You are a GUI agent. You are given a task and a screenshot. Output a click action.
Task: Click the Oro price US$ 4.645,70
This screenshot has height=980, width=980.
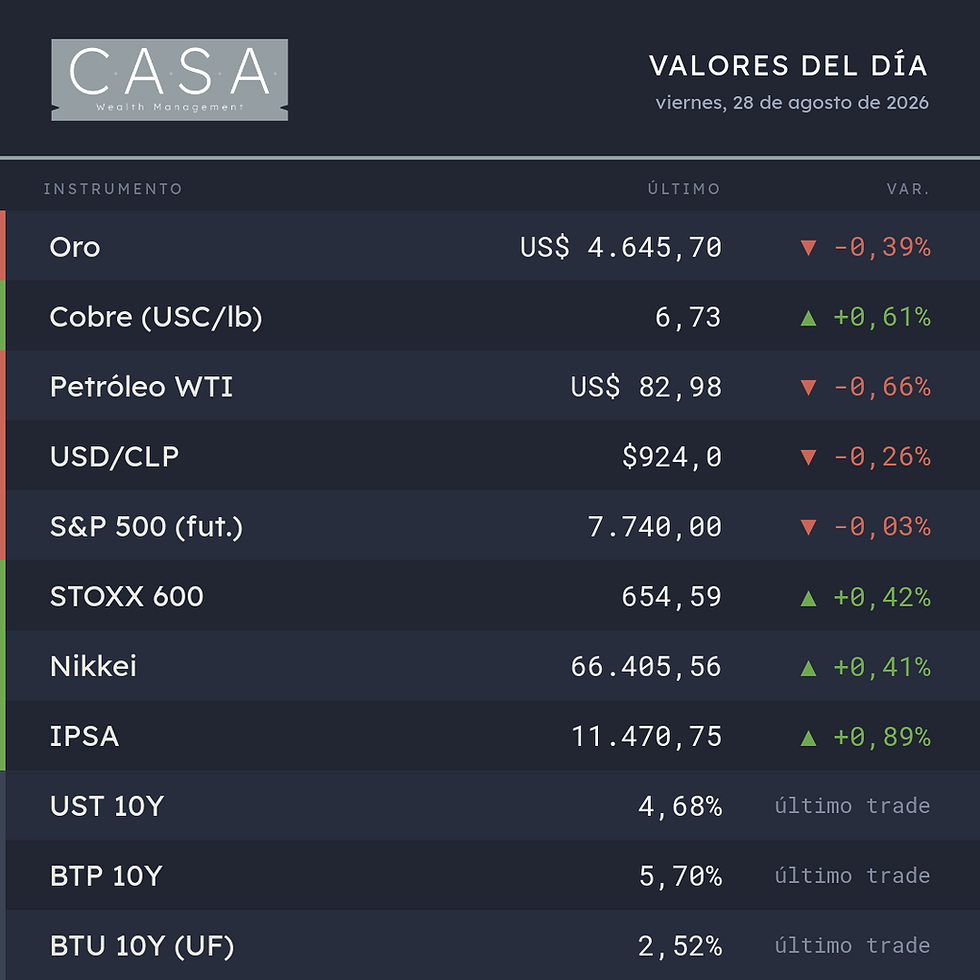coord(621,247)
